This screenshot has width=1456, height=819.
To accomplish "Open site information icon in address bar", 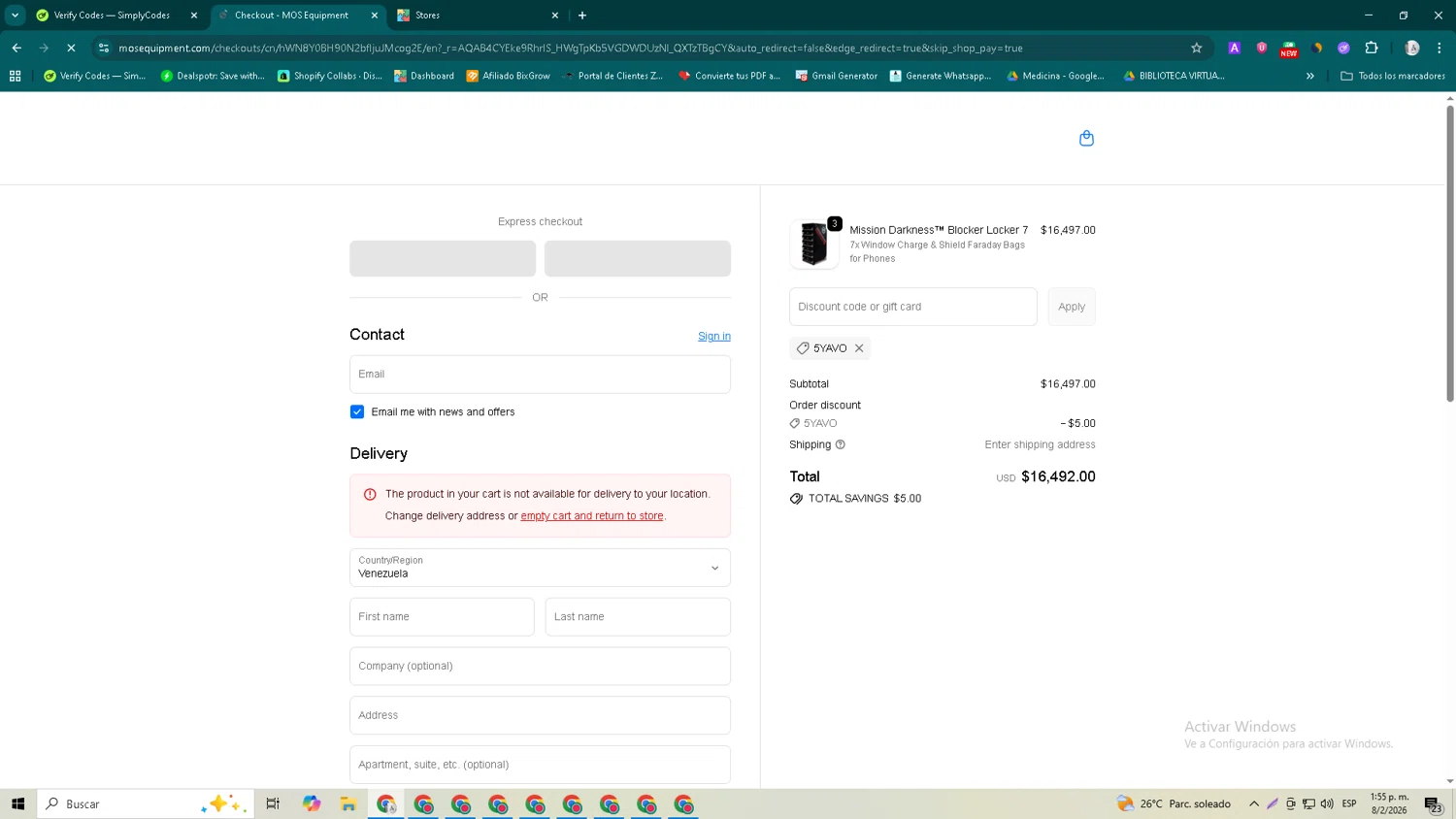I will (x=104, y=48).
